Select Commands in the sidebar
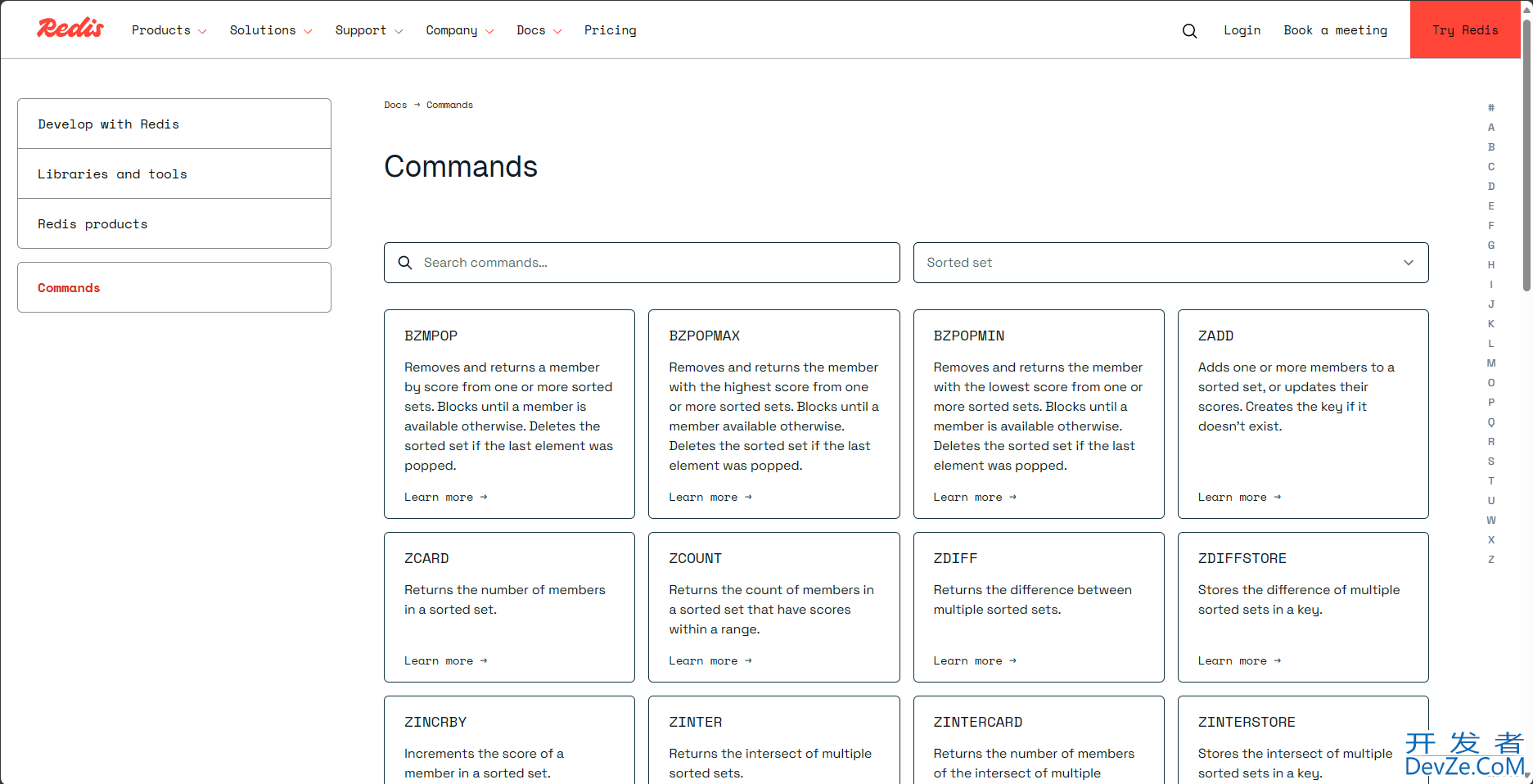 click(x=174, y=287)
